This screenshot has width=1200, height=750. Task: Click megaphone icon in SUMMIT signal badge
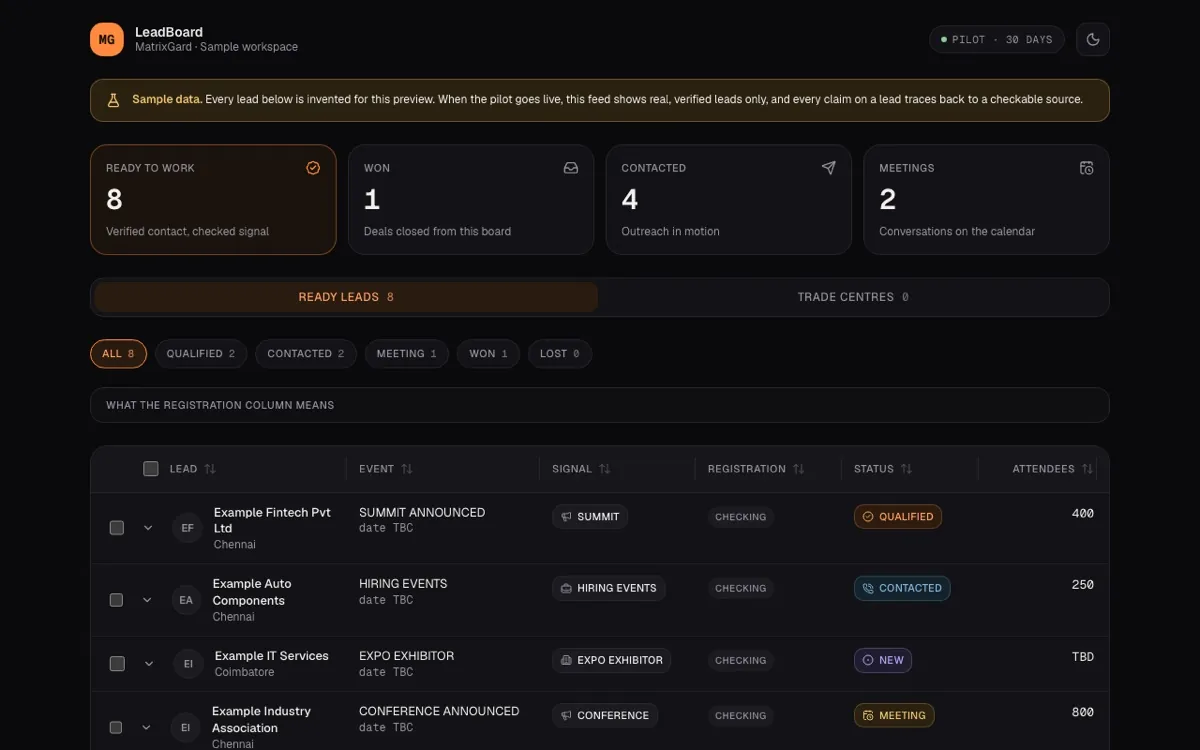567,517
